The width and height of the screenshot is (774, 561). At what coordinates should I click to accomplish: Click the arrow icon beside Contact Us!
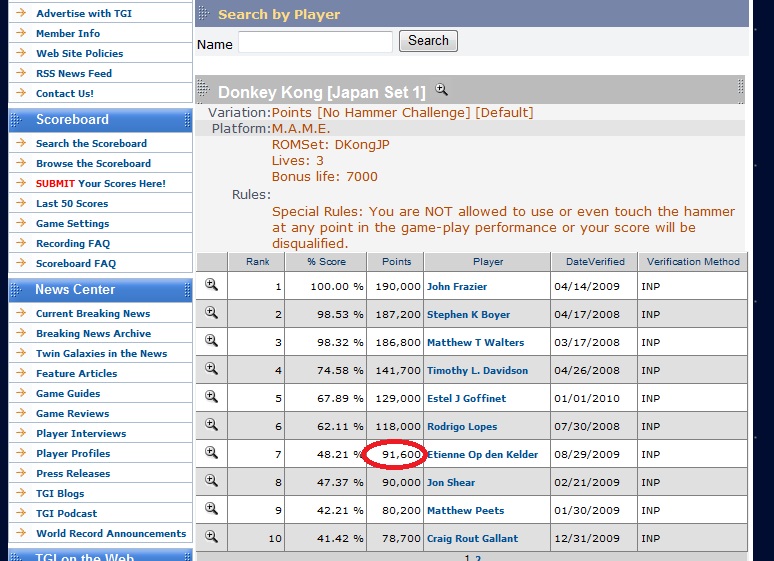[x=21, y=92]
